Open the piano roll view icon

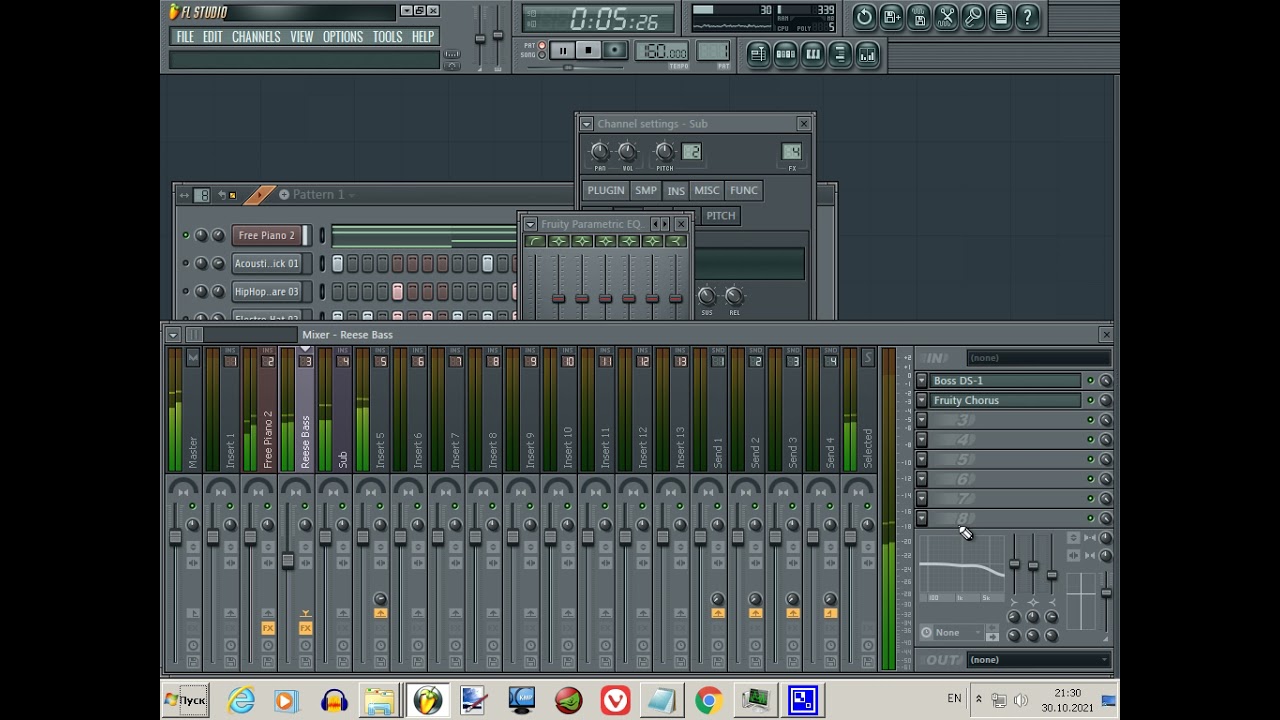tap(812, 54)
